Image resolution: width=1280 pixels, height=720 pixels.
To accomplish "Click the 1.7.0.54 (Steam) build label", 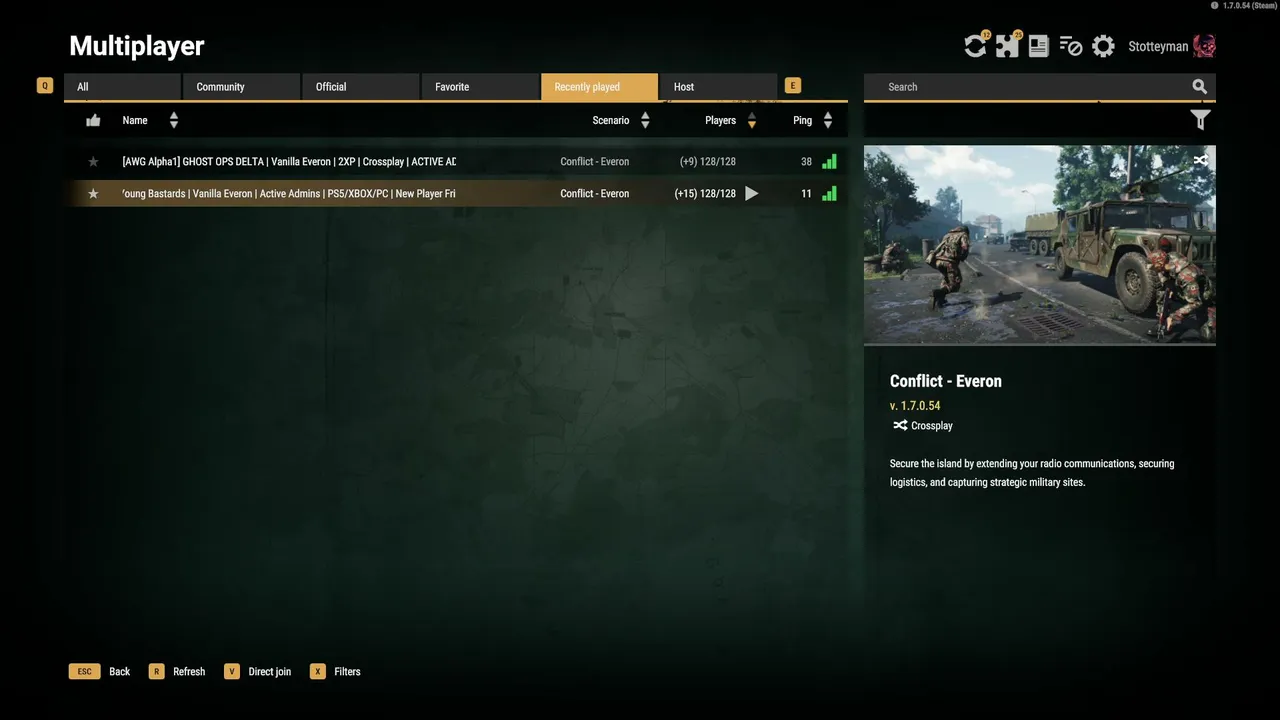I will [x=1249, y=6].
